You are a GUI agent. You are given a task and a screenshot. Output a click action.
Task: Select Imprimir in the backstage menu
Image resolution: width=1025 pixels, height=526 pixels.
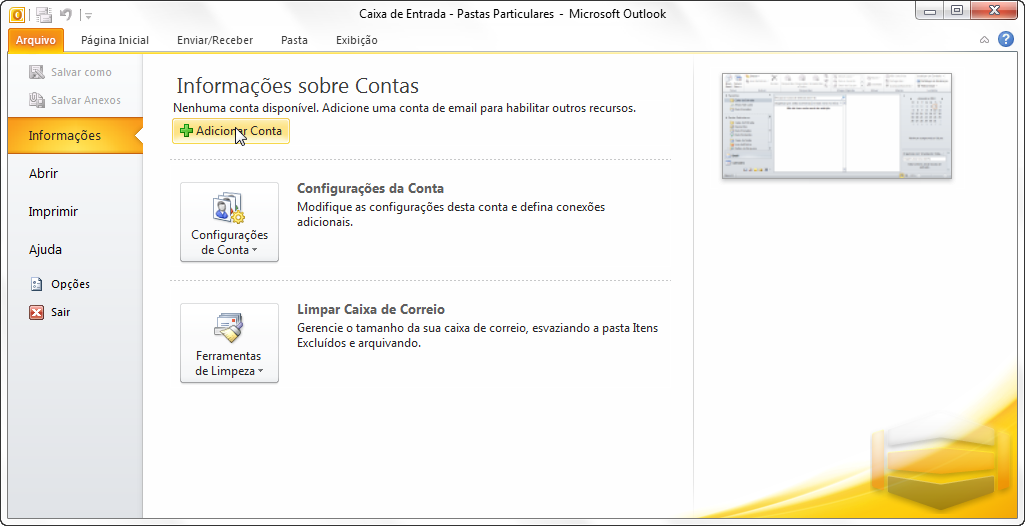[x=53, y=211]
